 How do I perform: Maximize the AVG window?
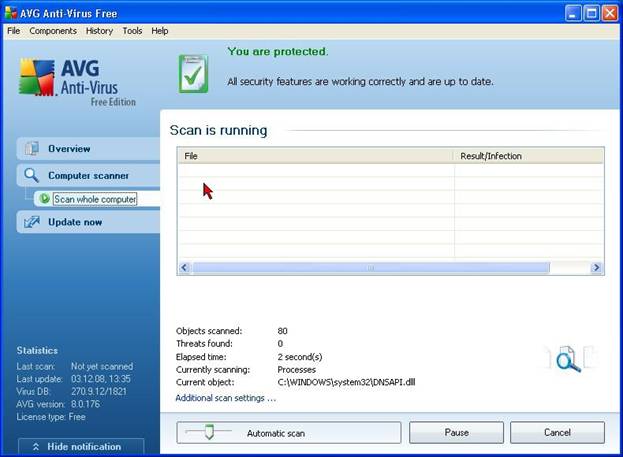(x=592, y=14)
